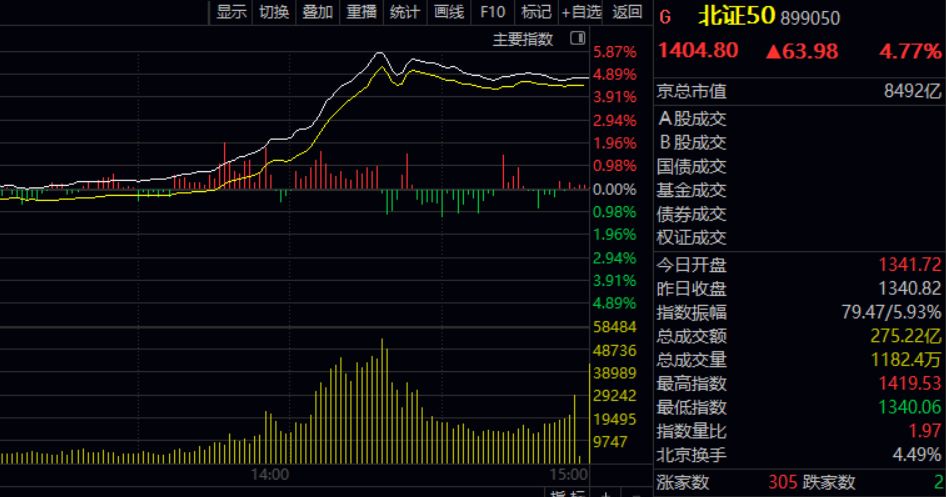Start the 重播 replay function
Screen dimensions: 946x497
[361, 12]
